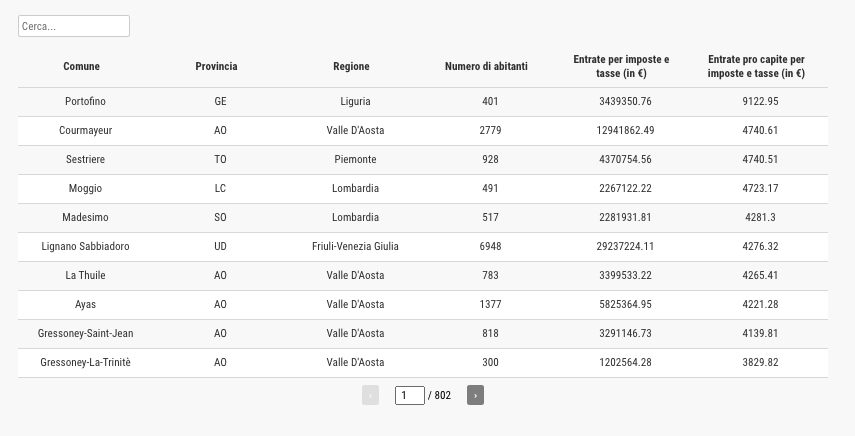Sort by Entrate per imposte e tasse header
This screenshot has height=436, width=855.
[x=621, y=66]
